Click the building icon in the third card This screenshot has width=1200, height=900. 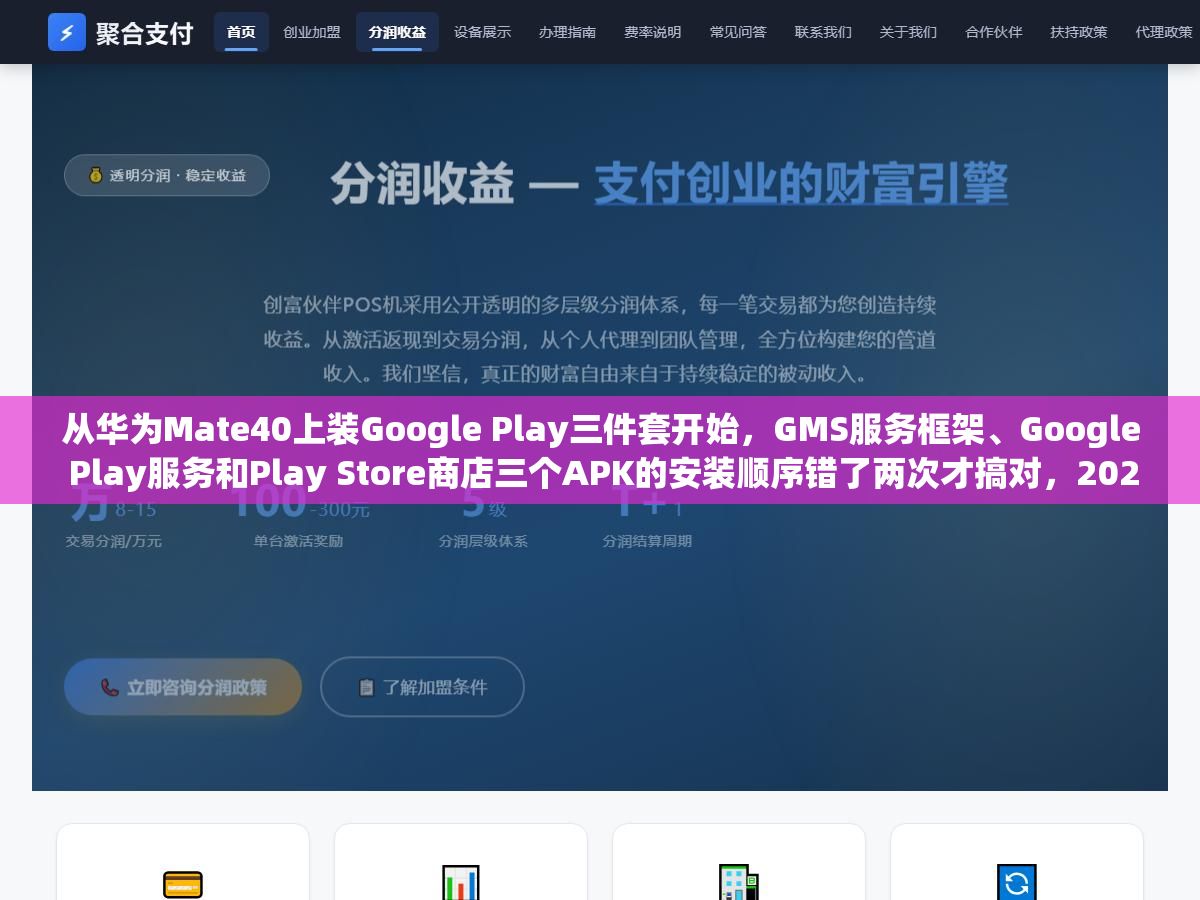pos(739,884)
